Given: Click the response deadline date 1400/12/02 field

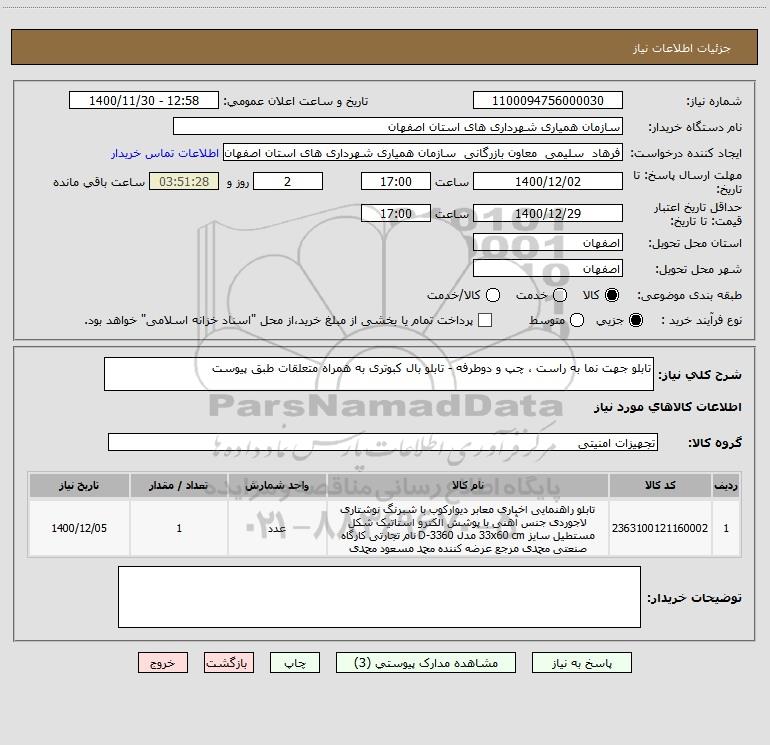Looking at the screenshot, I should pos(548,182).
